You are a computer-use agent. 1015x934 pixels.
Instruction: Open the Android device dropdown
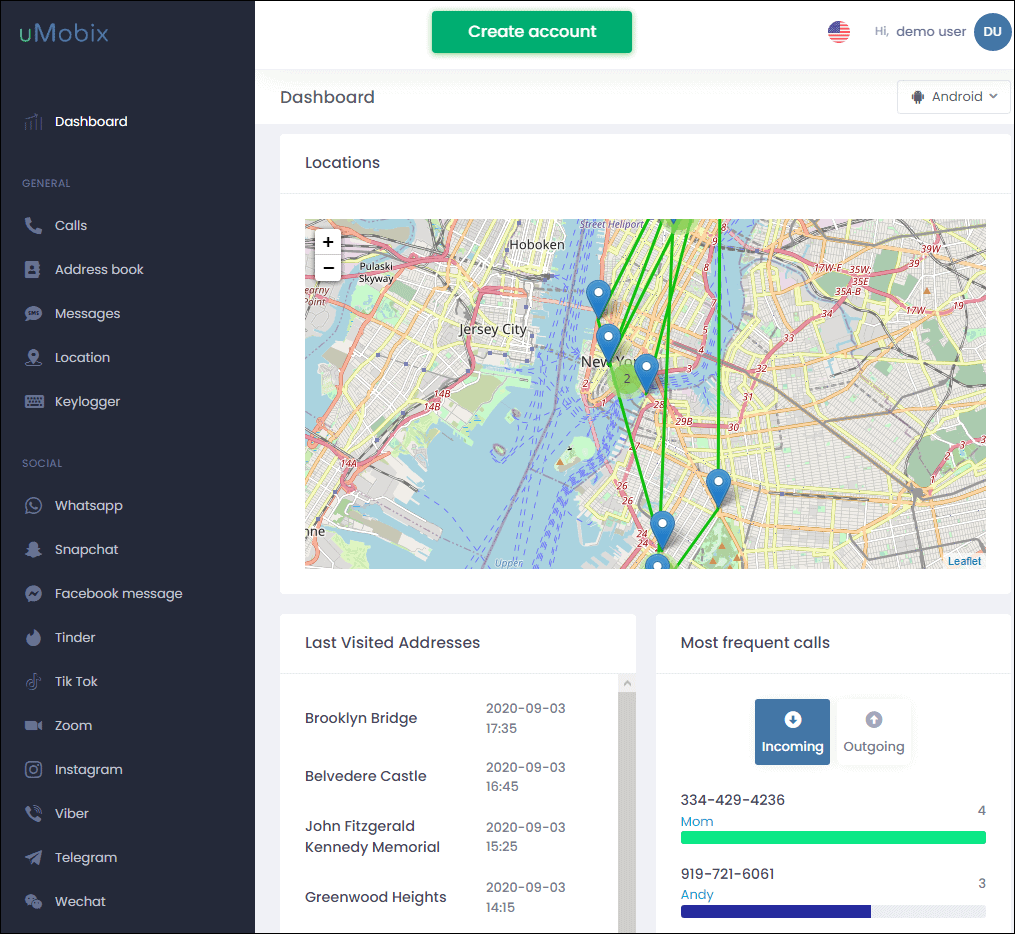pyautogui.click(x=954, y=97)
